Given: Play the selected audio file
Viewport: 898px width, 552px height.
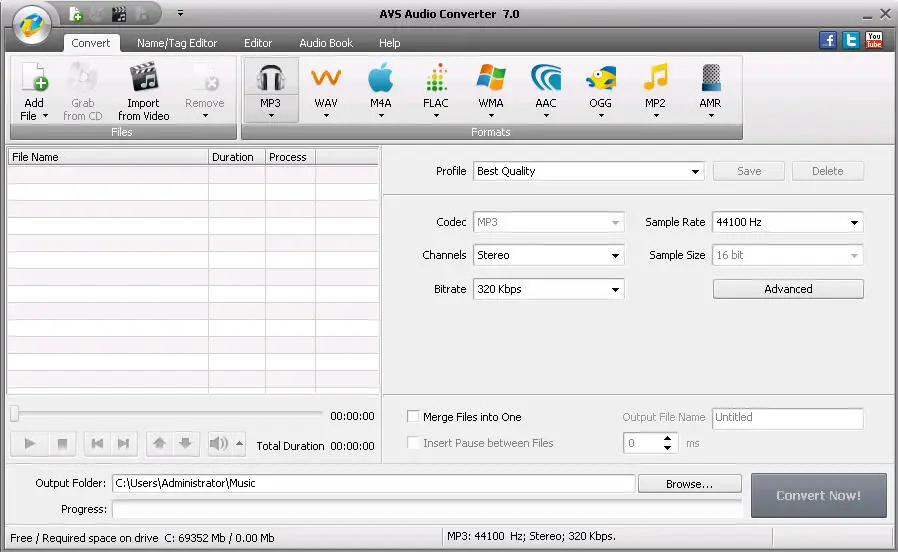Looking at the screenshot, I should click(30, 443).
